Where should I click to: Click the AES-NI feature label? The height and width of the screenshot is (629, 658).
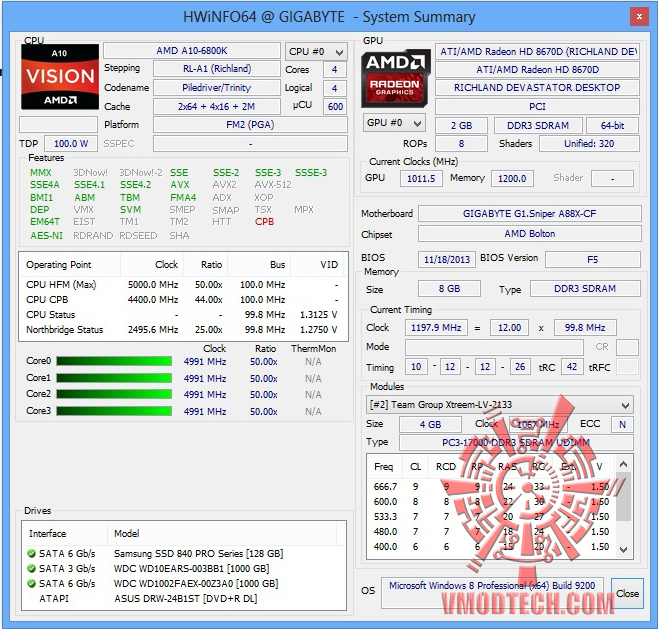[46, 236]
